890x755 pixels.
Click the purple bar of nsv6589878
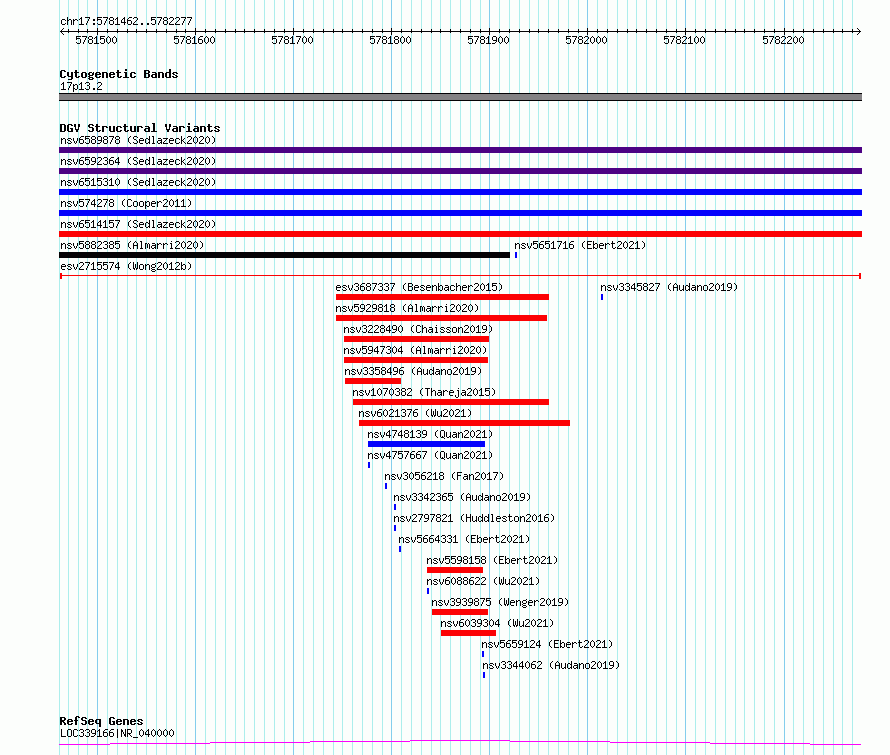(x=460, y=150)
